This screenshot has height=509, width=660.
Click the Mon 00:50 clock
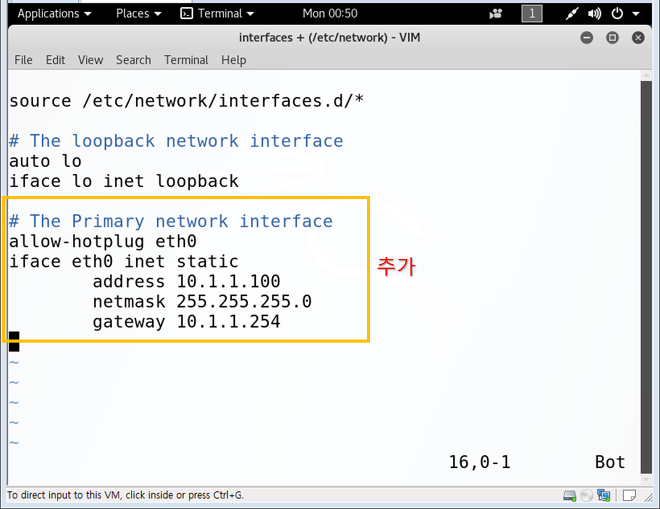330,13
